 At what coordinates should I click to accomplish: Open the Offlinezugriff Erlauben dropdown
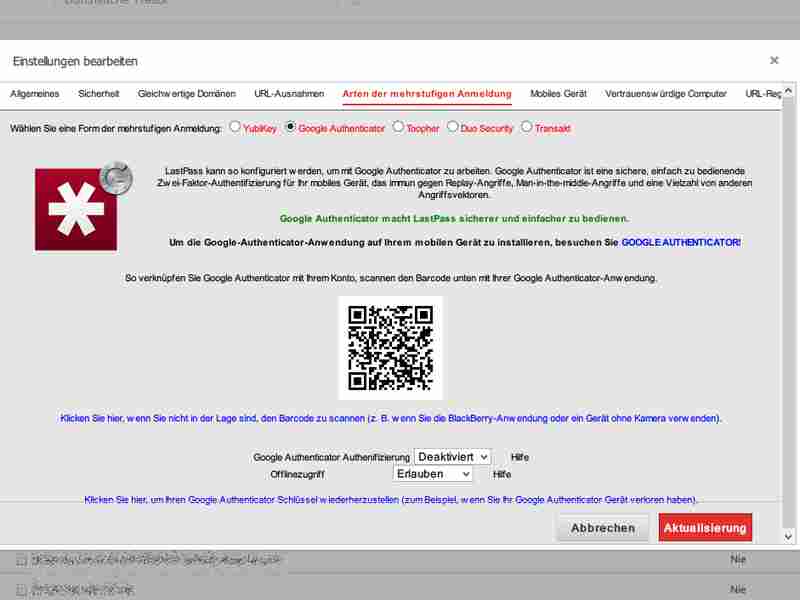(432, 474)
